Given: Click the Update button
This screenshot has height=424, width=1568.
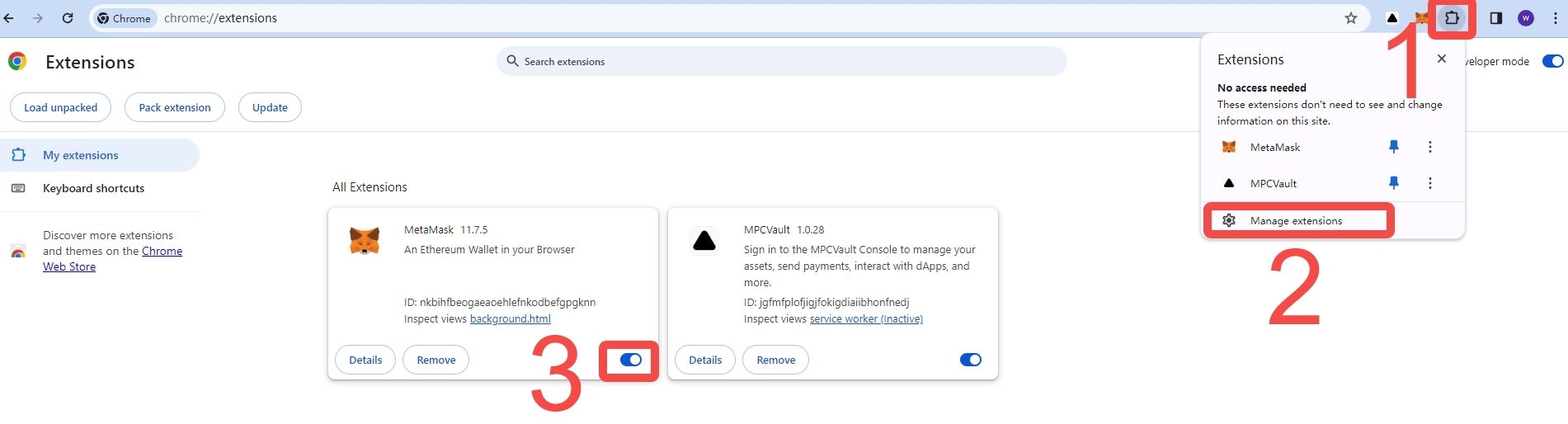Looking at the screenshot, I should point(270,107).
